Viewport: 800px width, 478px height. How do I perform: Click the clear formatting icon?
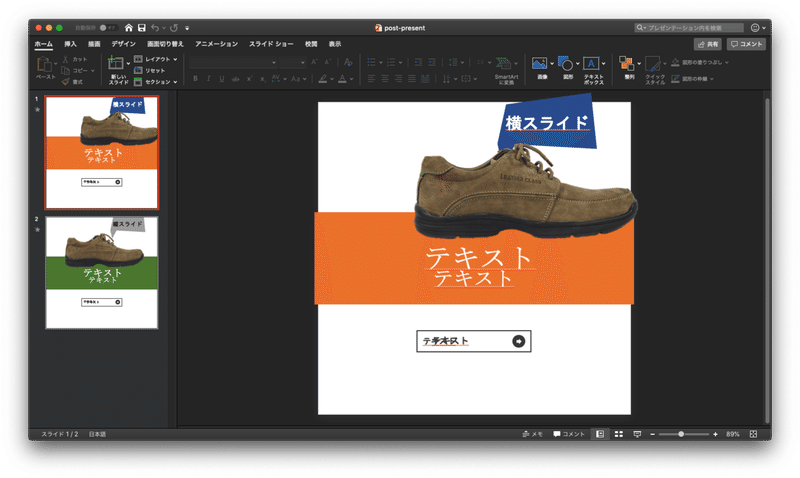pos(348,62)
